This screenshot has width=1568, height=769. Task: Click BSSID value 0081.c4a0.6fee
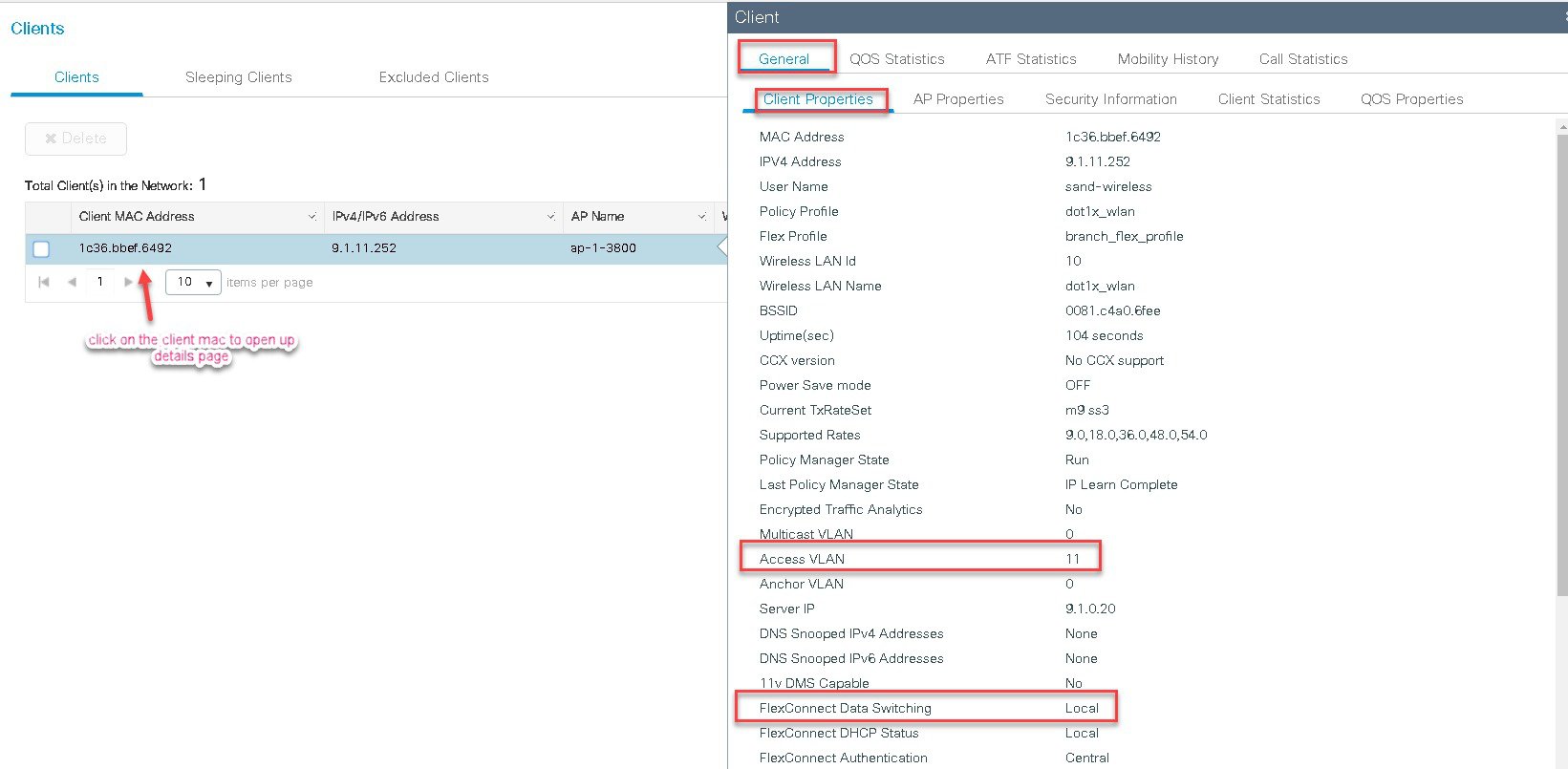(1112, 311)
